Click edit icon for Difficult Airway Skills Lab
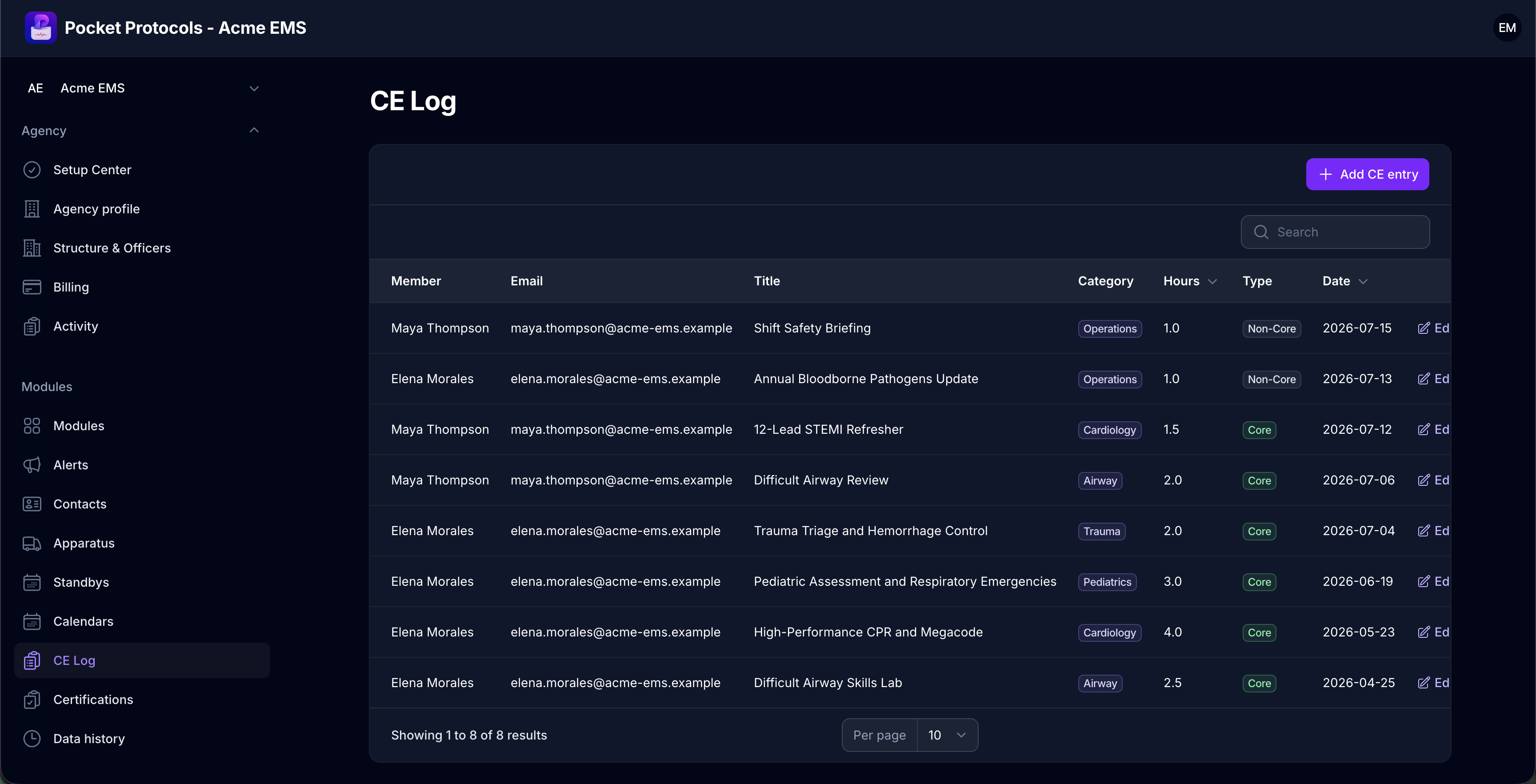 click(x=1423, y=683)
